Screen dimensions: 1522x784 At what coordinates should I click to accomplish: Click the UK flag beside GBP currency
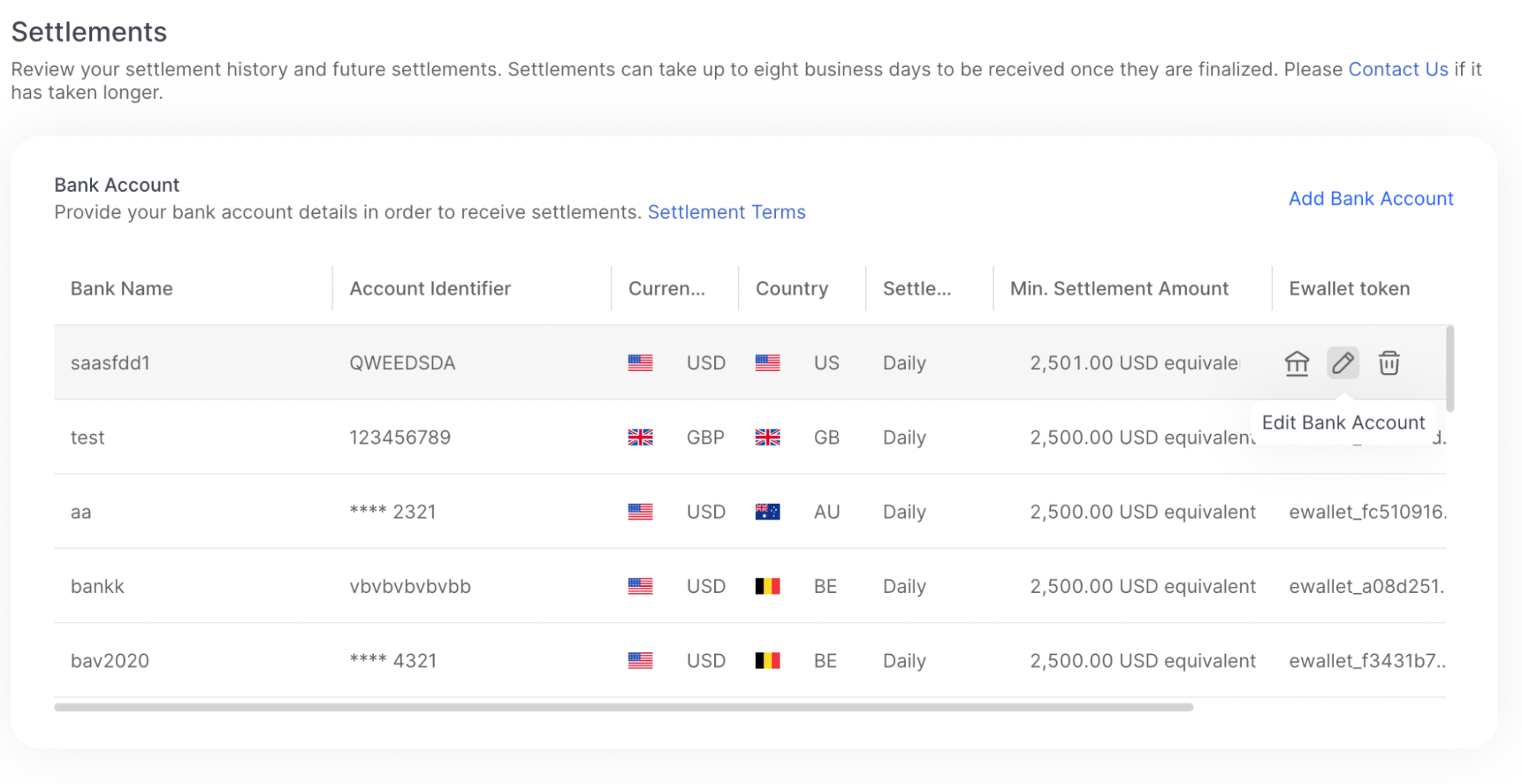click(640, 438)
